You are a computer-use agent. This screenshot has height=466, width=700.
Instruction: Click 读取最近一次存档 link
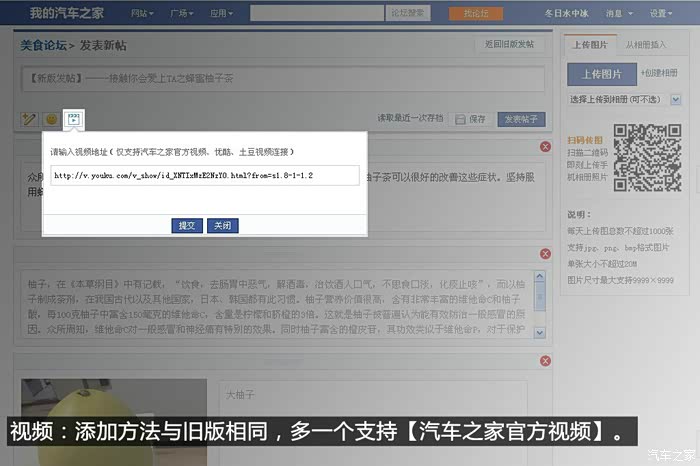tap(410, 118)
